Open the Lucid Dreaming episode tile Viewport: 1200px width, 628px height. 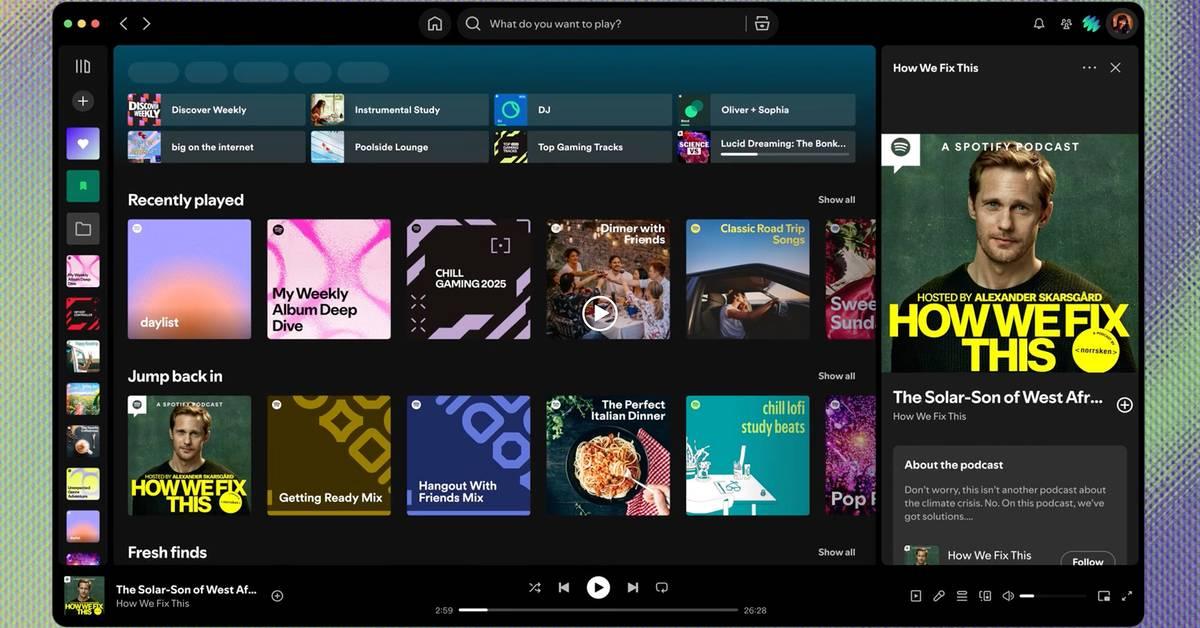coord(766,147)
